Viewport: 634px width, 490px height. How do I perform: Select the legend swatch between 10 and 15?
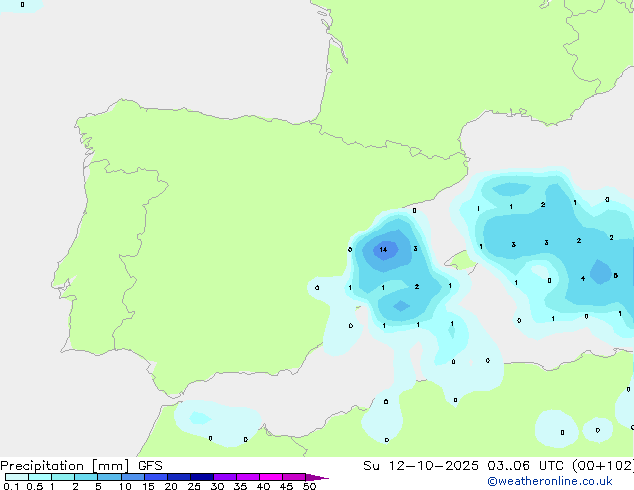point(132,477)
